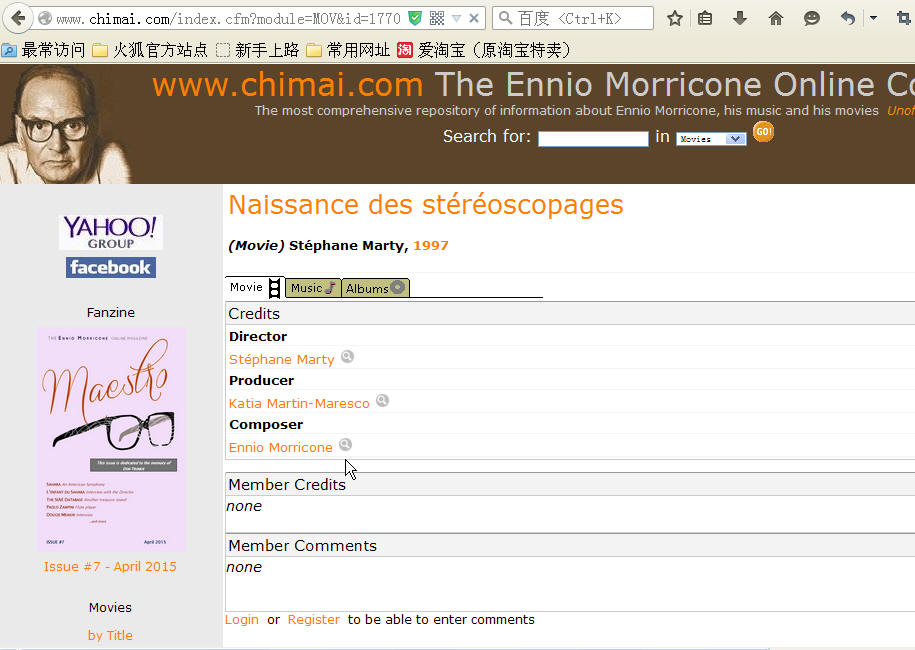Expand the address bar history dropdown arrow
The width and height of the screenshot is (915, 650).
[457, 19]
